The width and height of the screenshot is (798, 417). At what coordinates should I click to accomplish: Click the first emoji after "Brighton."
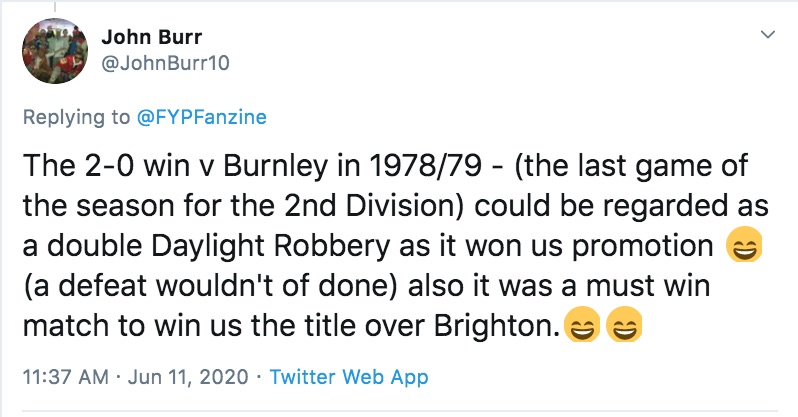tap(580, 327)
